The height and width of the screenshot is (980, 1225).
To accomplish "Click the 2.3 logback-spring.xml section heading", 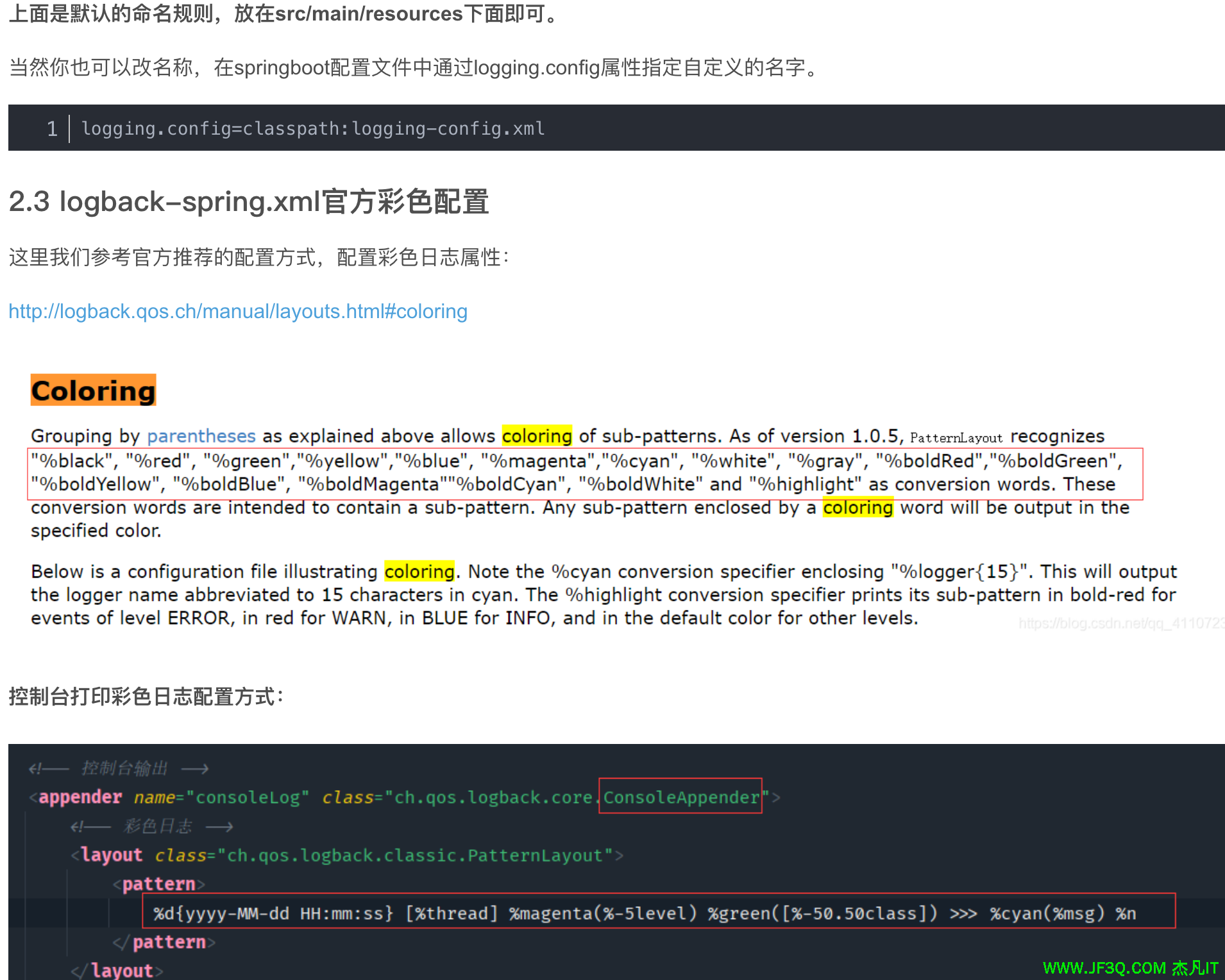I will click(x=249, y=202).
